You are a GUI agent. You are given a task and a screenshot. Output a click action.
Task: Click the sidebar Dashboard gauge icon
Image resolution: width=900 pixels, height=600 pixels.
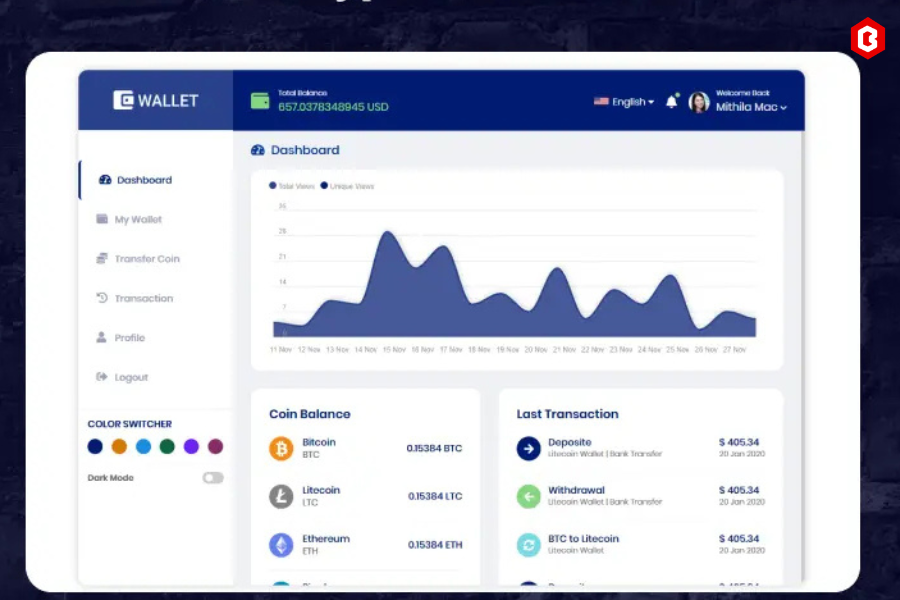(x=105, y=180)
